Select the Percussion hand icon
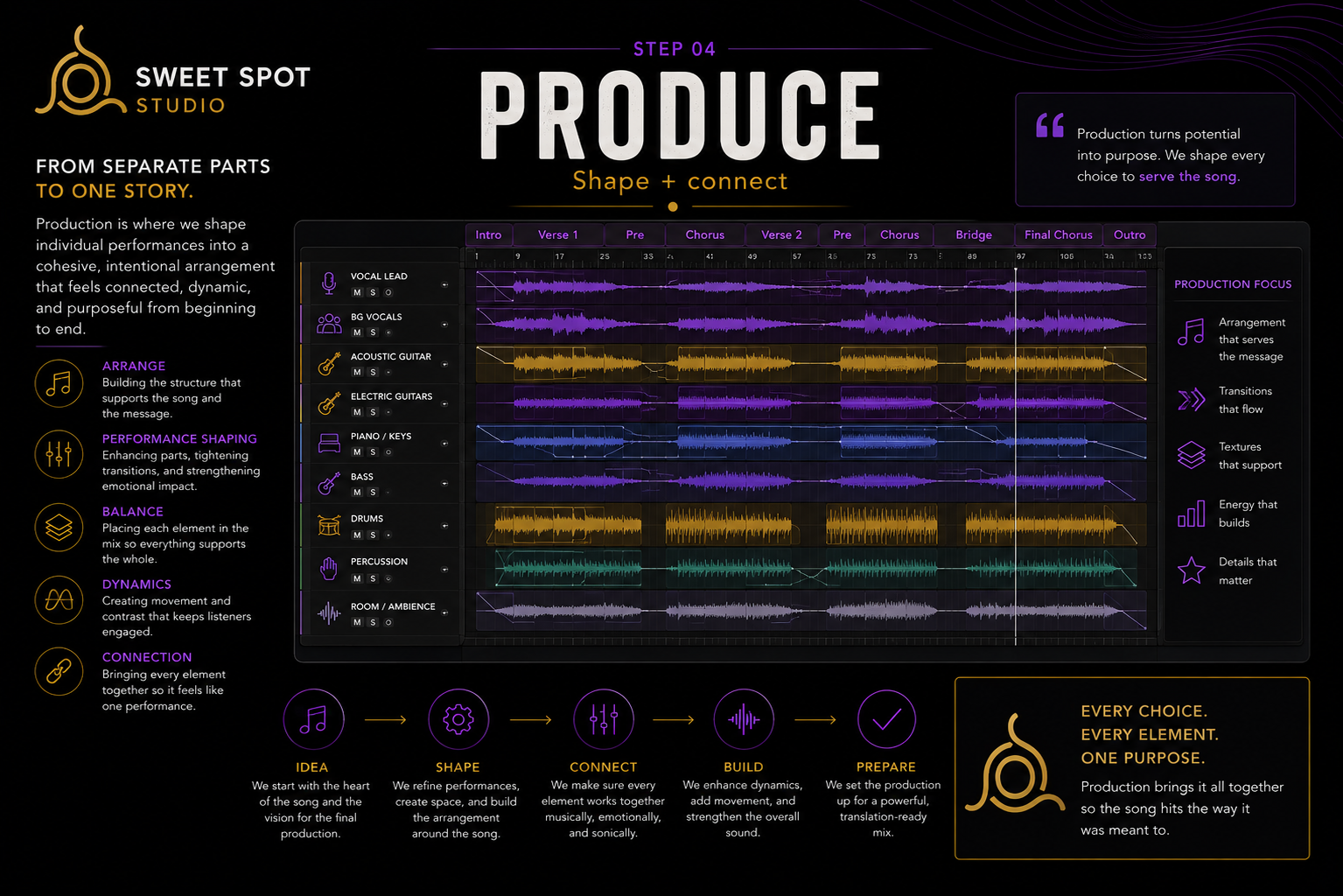Image resolution: width=1343 pixels, height=896 pixels. [x=329, y=569]
